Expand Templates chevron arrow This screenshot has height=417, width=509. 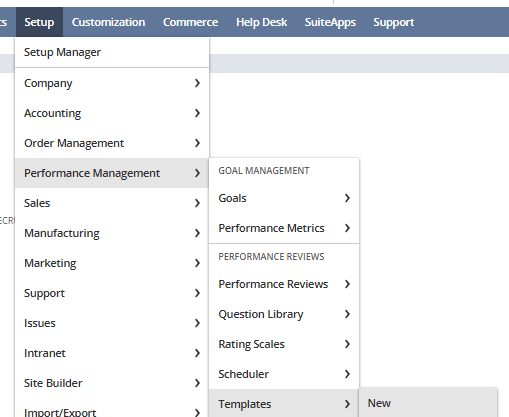(347, 404)
